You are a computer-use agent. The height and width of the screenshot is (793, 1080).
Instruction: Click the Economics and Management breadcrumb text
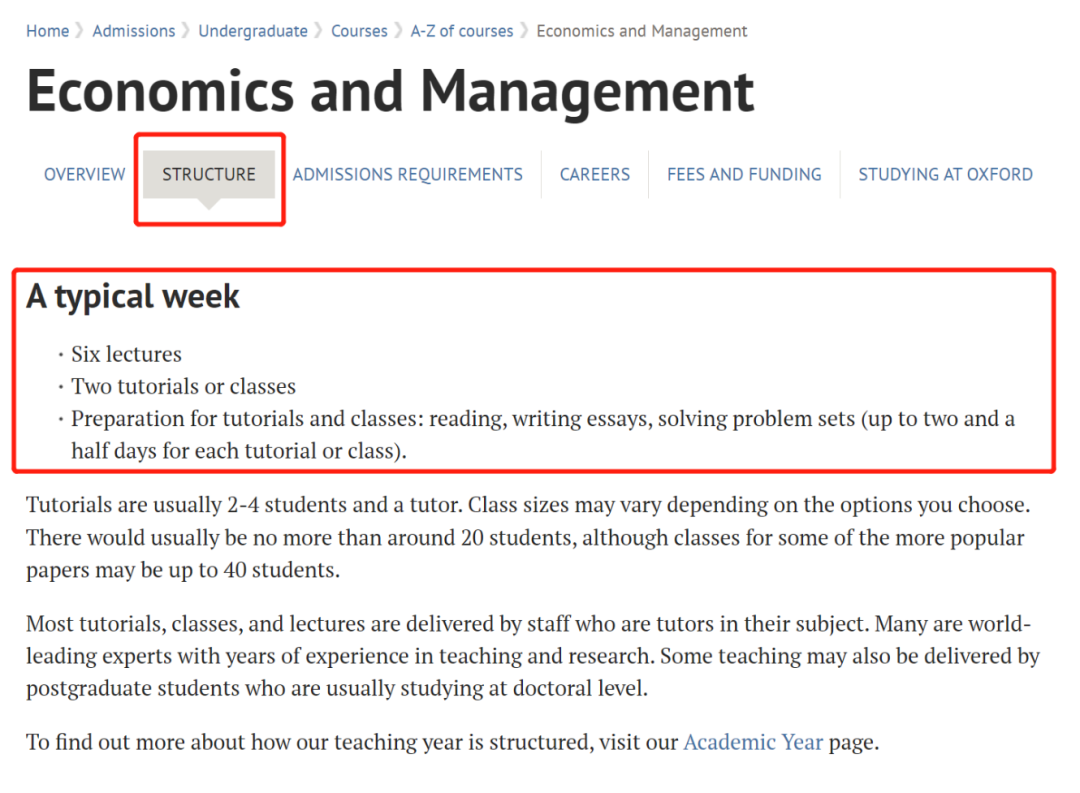(641, 31)
